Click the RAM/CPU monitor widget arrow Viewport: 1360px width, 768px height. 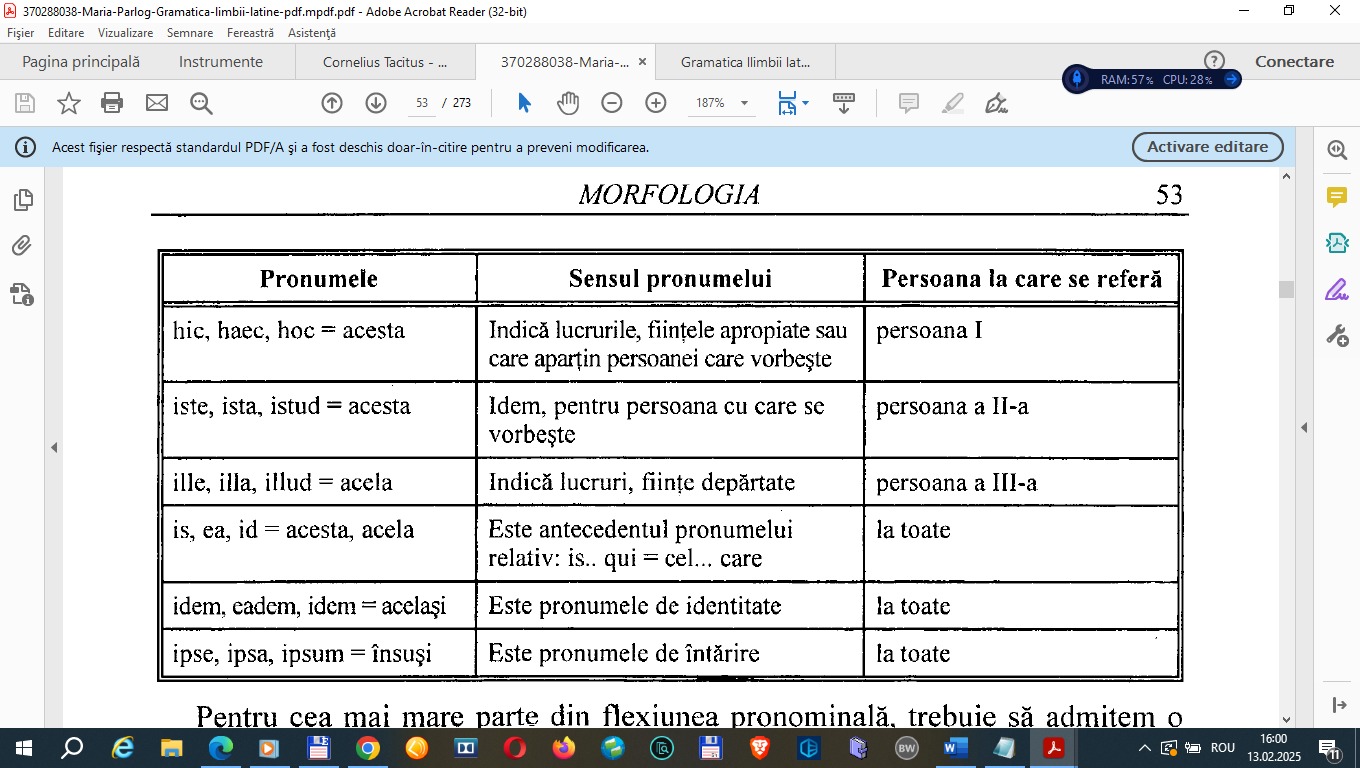pos(1231,79)
